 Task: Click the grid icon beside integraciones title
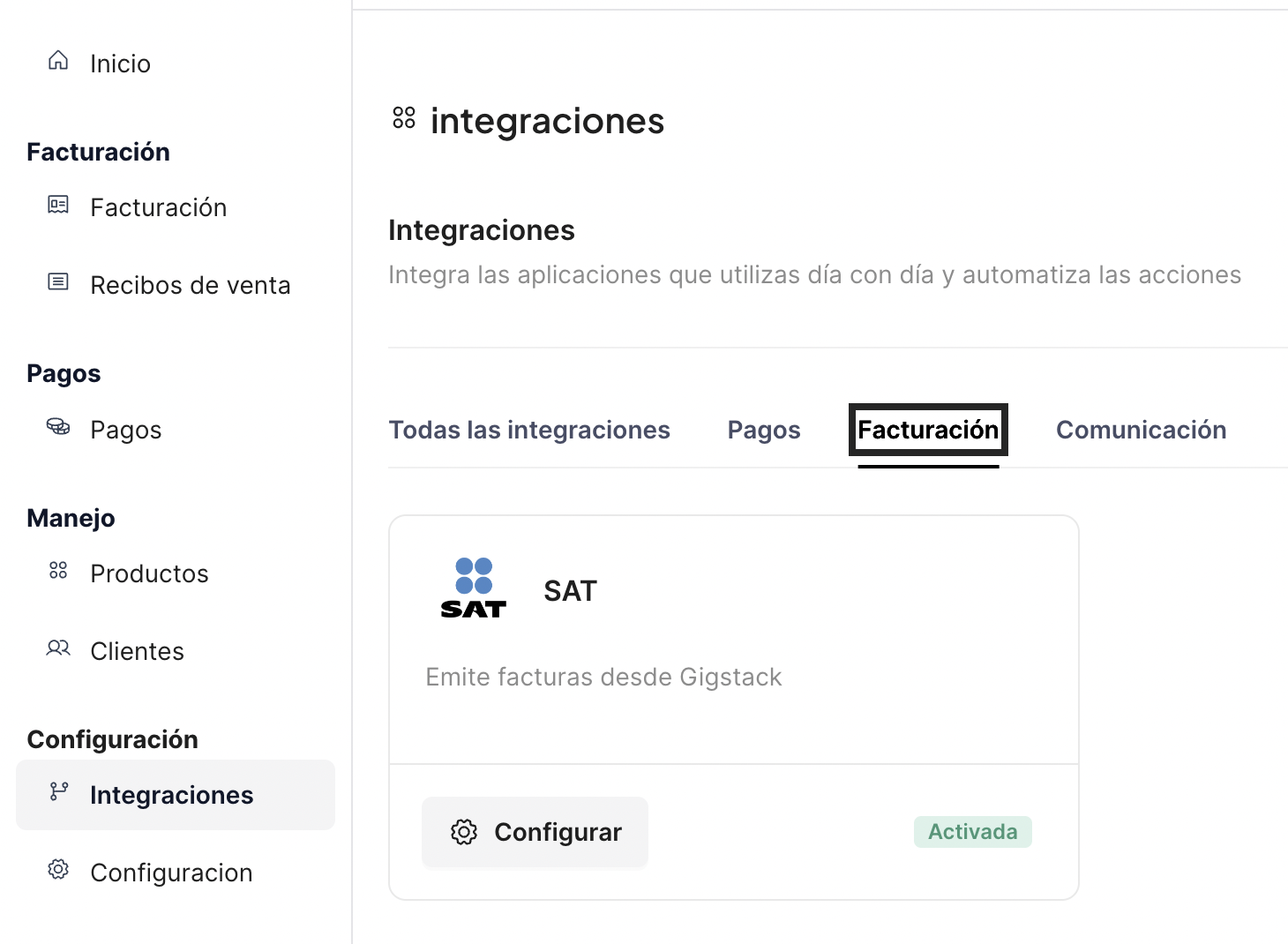point(404,118)
